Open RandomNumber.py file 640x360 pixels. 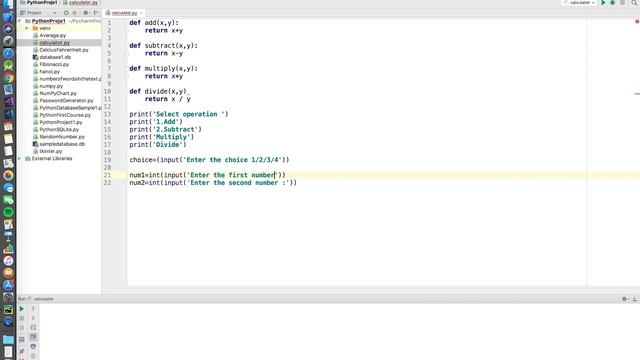tap(62, 137)
